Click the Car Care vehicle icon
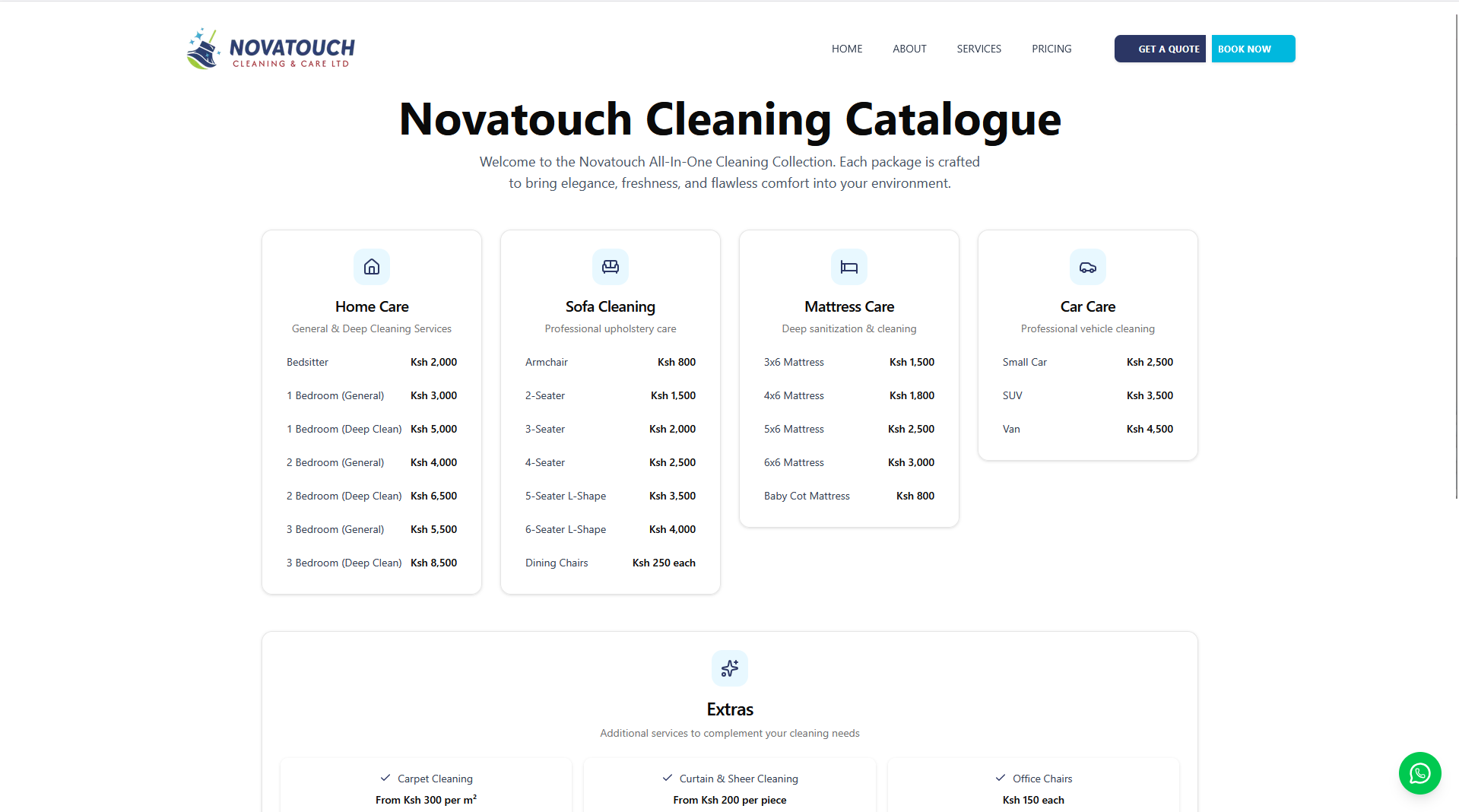The image size is (1459, 812). pyautogui.click(x=1088, y=267)
